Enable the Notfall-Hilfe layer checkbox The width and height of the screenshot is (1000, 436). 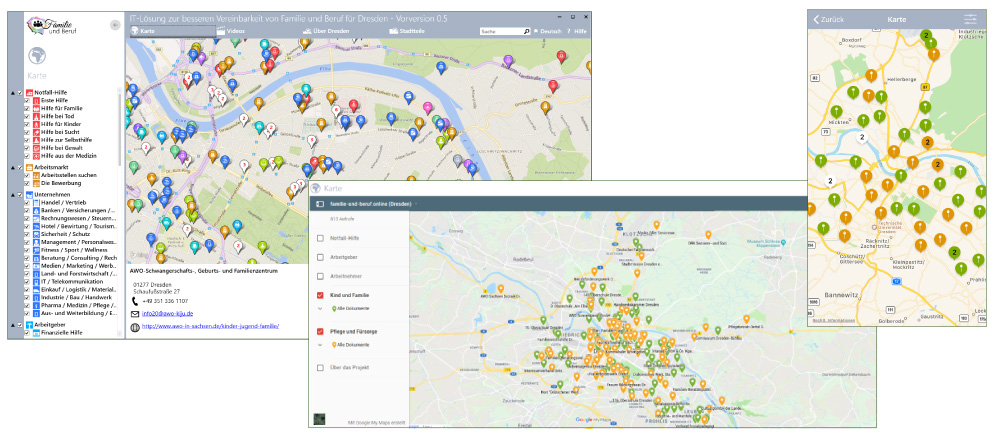click(320, 238)
